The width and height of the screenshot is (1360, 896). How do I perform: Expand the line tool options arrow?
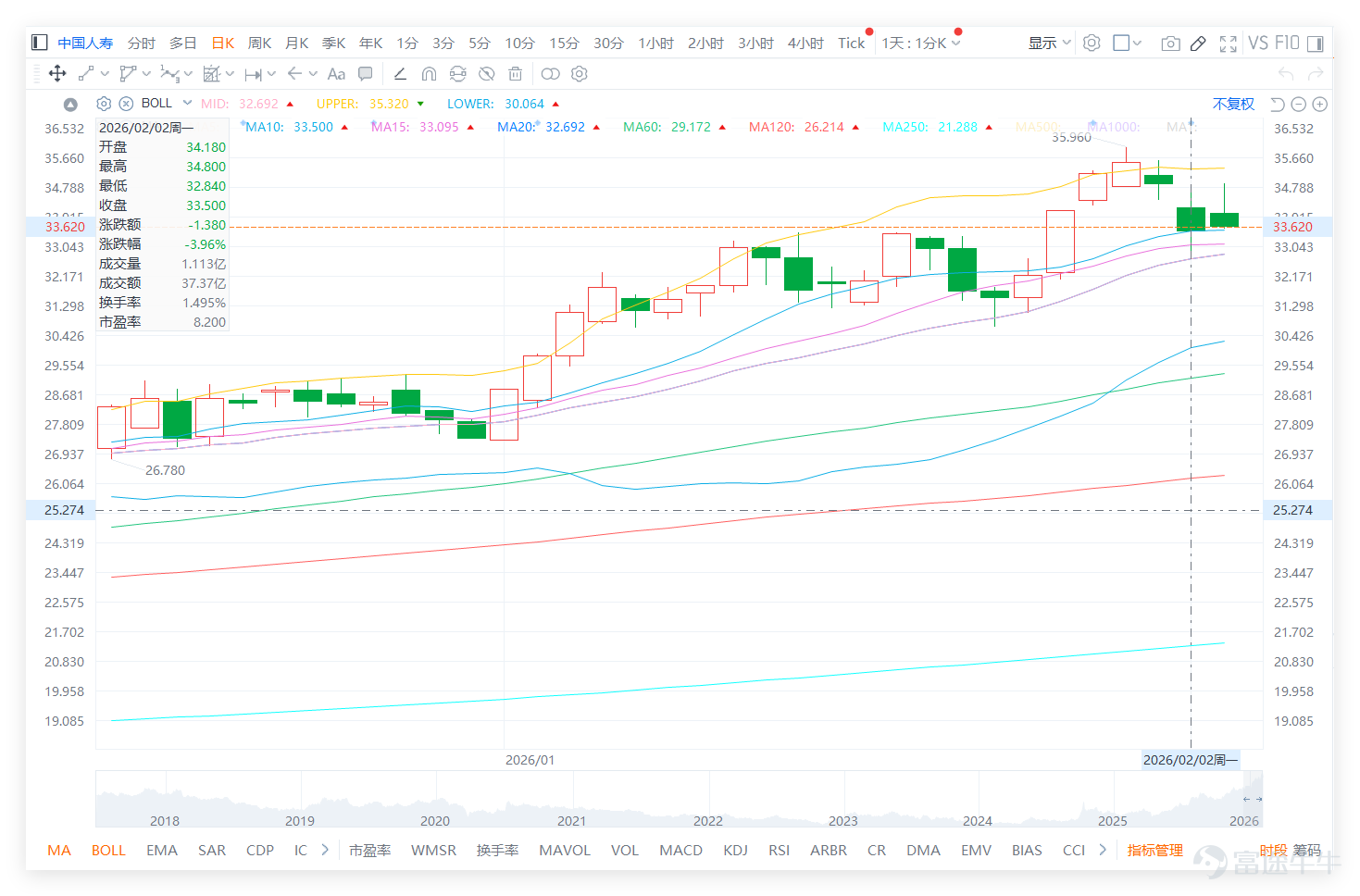coord(105,74)
